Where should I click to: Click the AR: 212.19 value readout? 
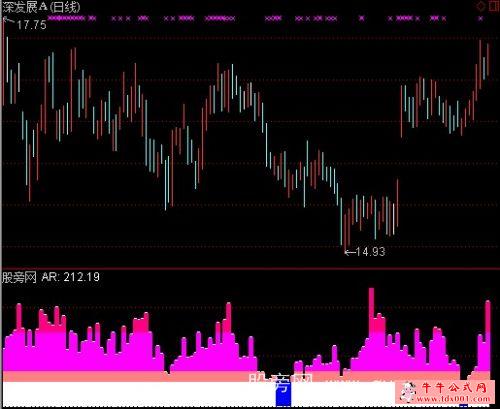(x=71, y=277)
